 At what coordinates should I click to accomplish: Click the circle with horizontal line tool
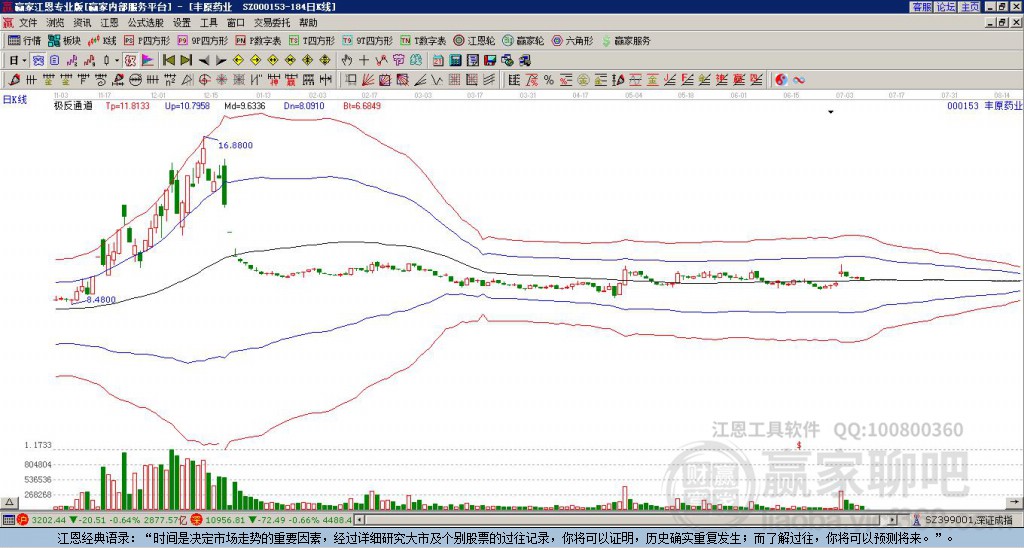[135, 80]
